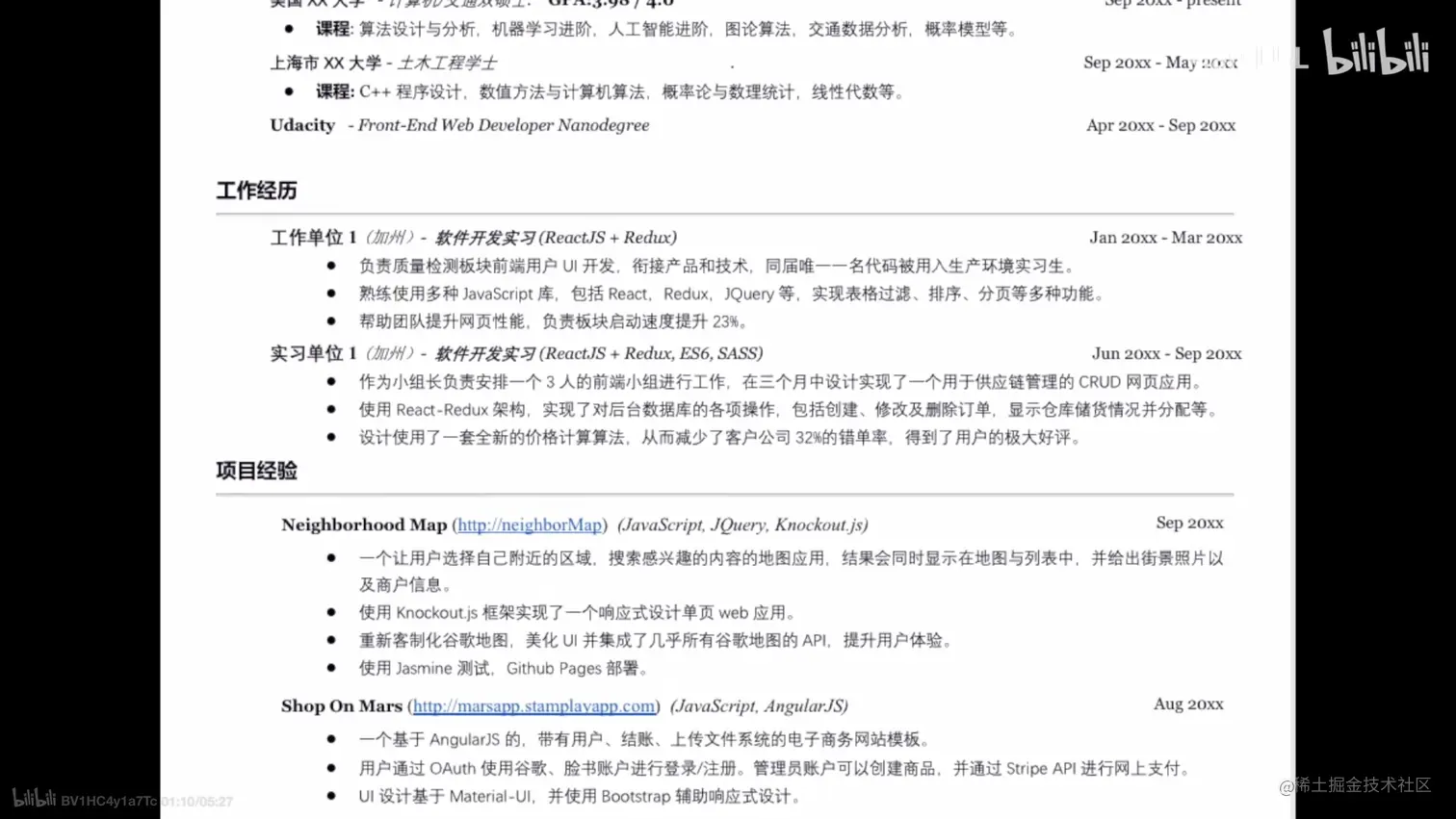Select the bullet mentioning 32% 的错单率
Image resolution: width=1456 pixels, height=819 pixels.
(x=720, y=437)
